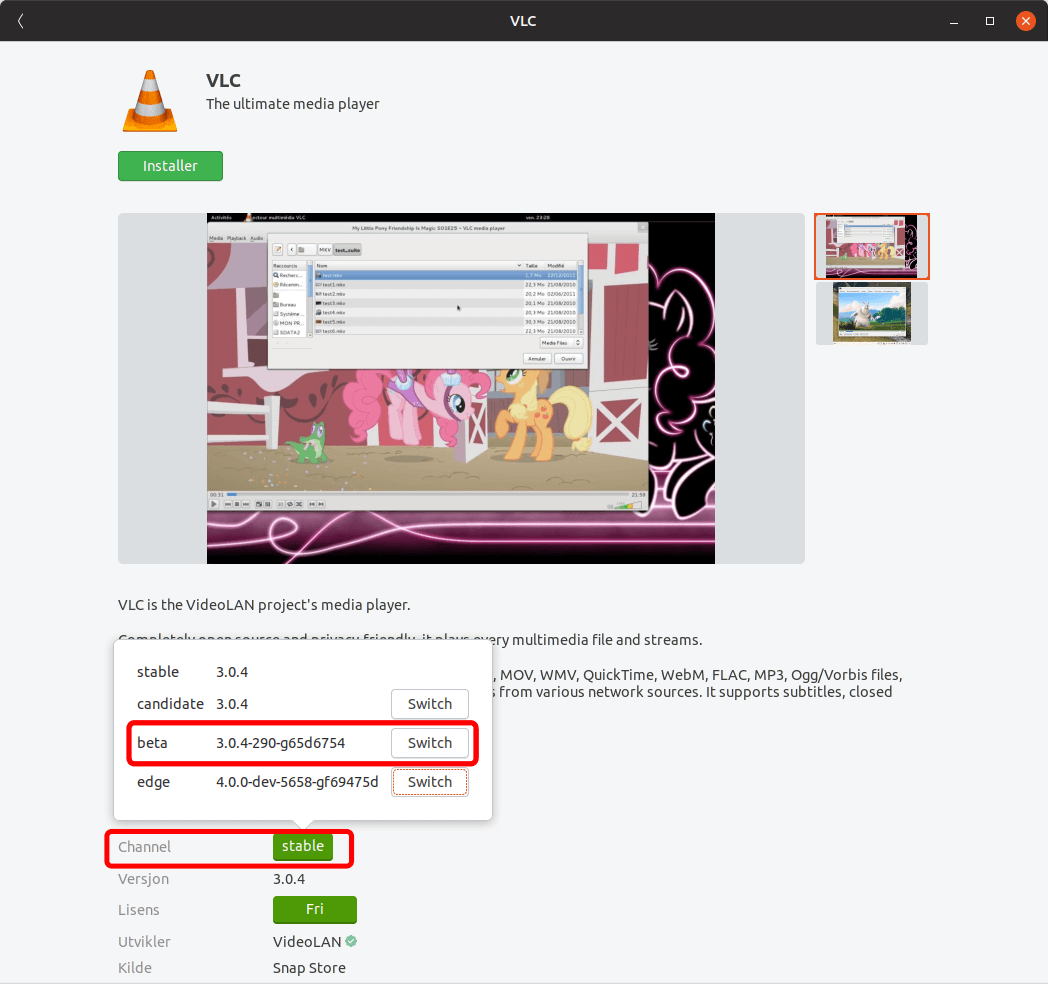Switch to the candidate channel
This screenshot has height=984, width=1048.
[x=430, y=704]
